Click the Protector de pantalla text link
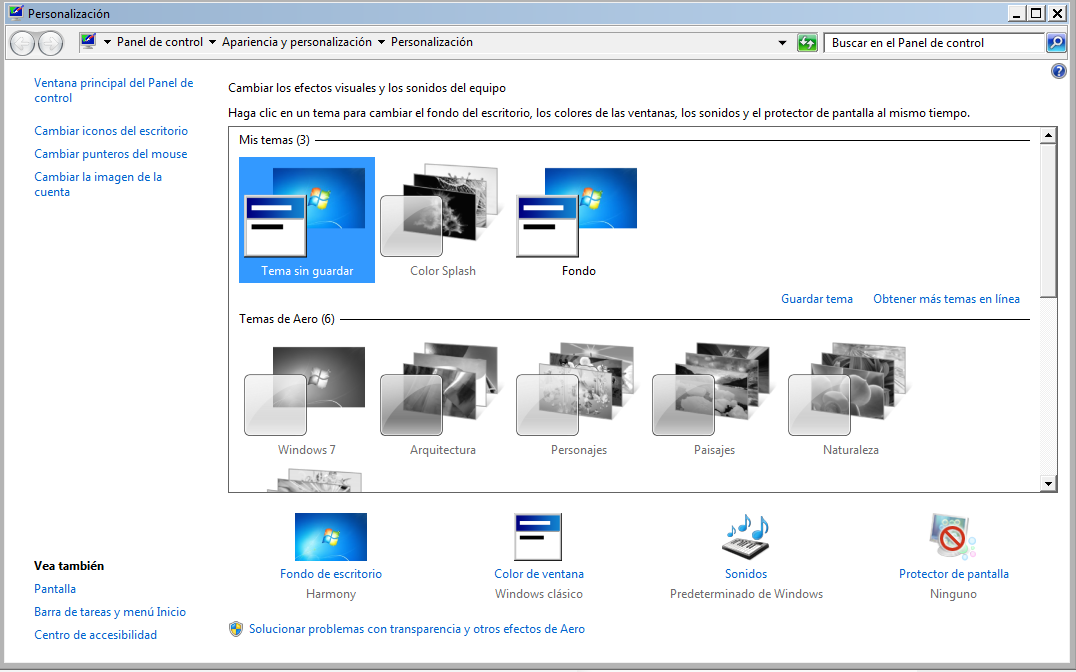This screenshot has height=672, width=1076. tap(954, 574)
